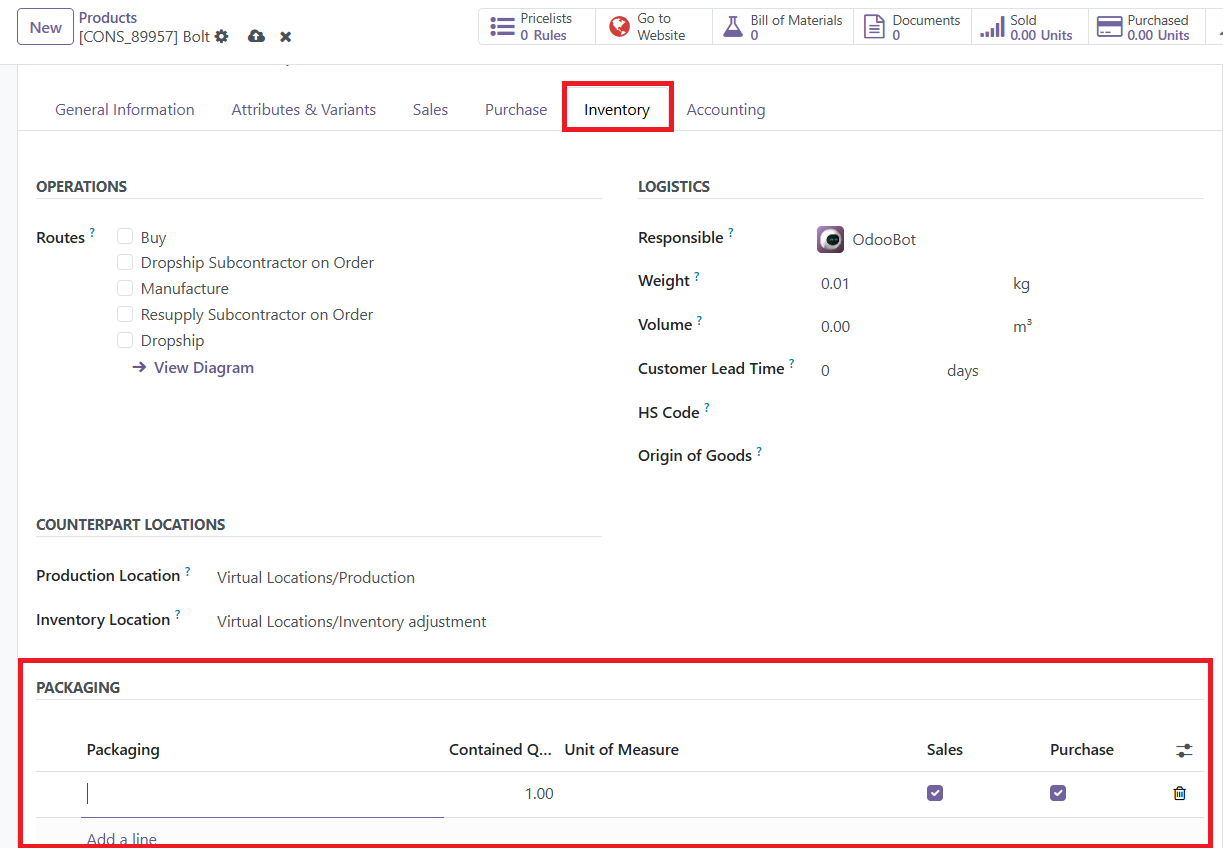Open View Diagram link

point(193,367)
